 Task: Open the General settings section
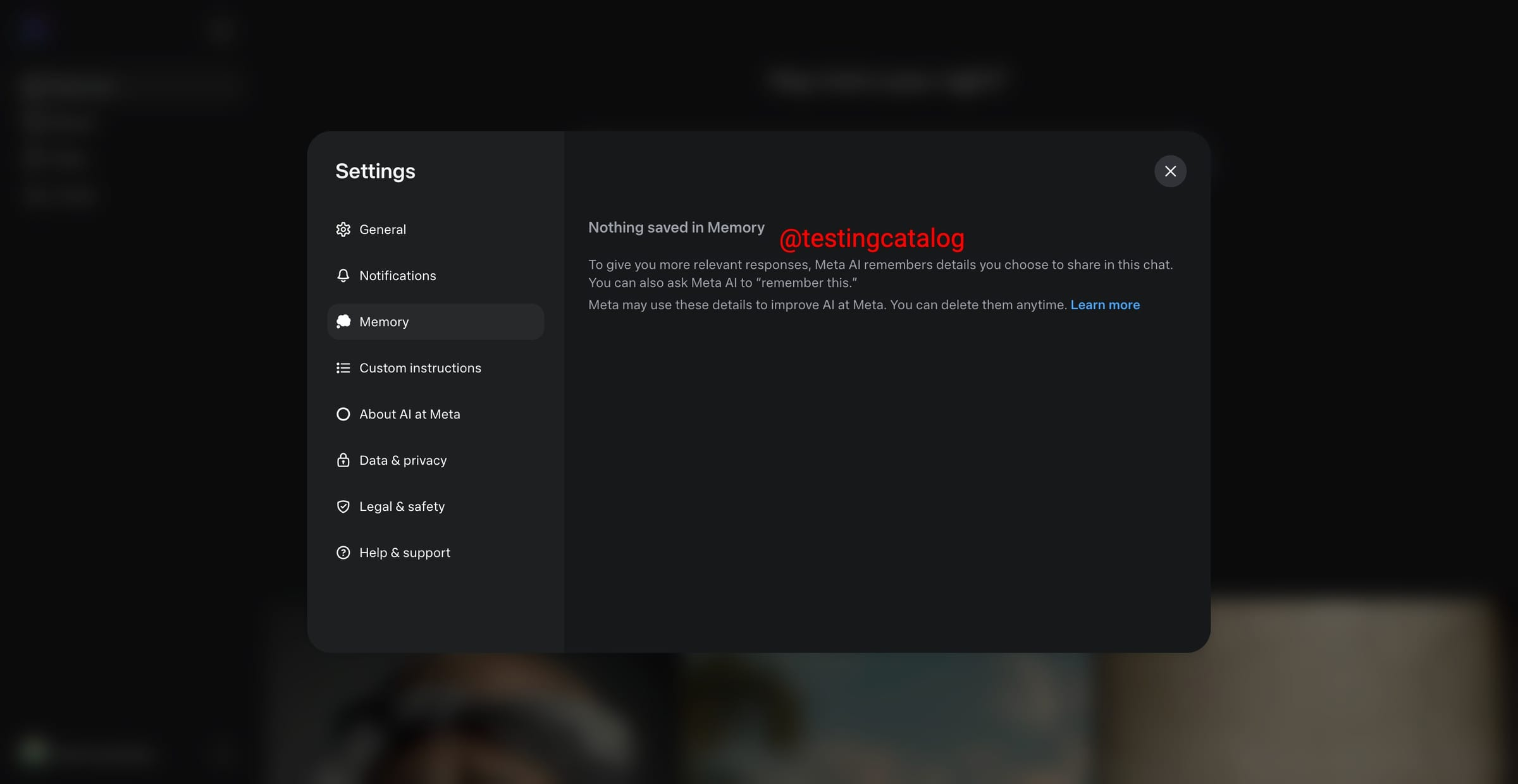(383, 230)
